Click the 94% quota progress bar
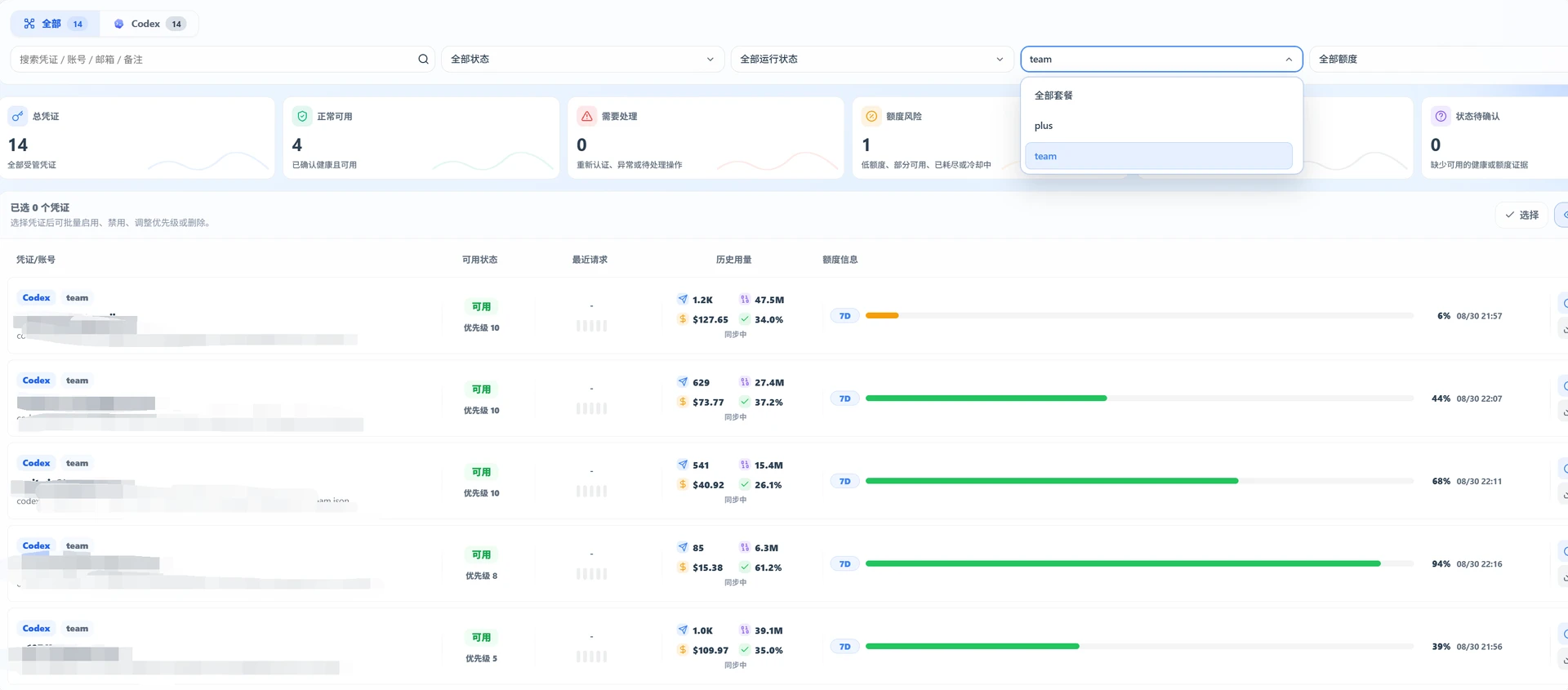Viewport: 1568px width, 690px height. click(x=1138, y=563)
